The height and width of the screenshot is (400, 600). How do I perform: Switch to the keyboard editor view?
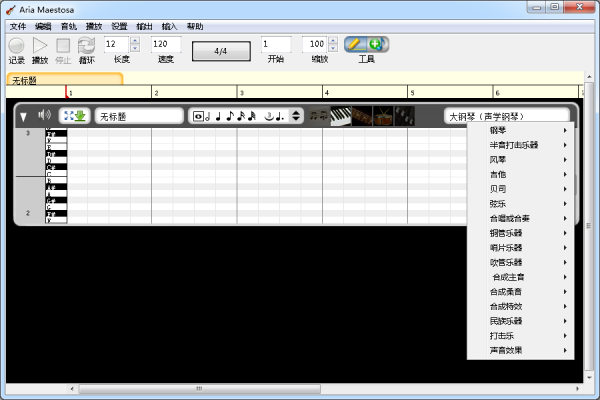(x=341, y=116)
